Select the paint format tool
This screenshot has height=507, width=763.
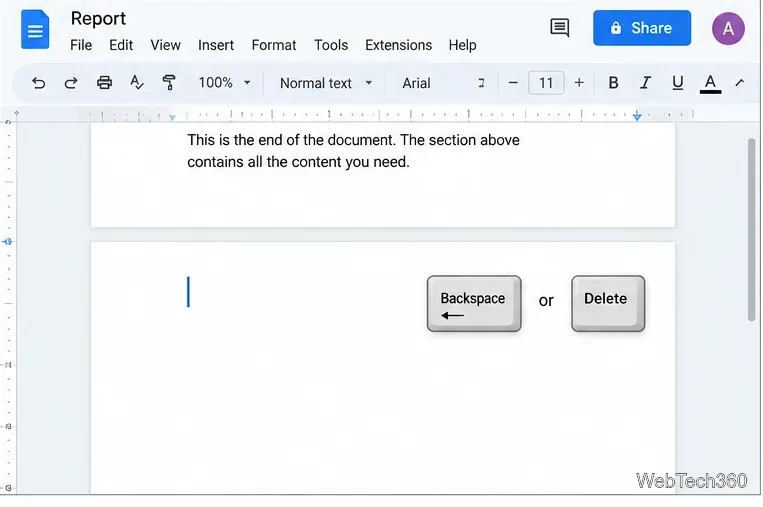click(169, 83)
